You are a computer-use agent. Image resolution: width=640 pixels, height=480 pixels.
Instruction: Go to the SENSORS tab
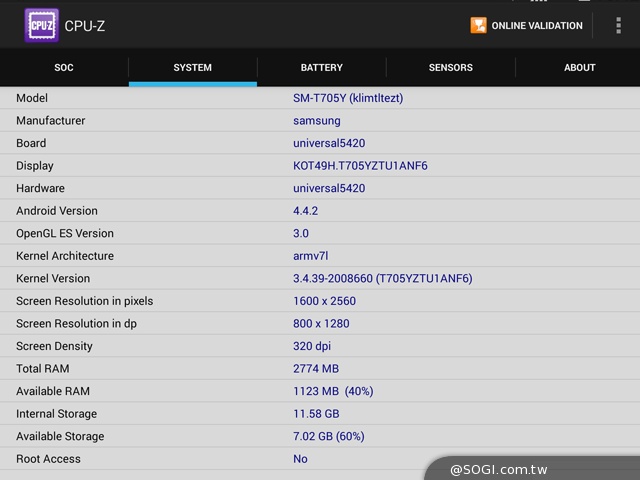click(x=450, y=68)
